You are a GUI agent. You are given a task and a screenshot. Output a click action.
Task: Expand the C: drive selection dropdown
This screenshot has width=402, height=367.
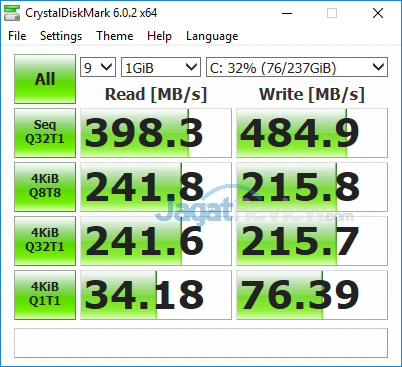[297, 67]
